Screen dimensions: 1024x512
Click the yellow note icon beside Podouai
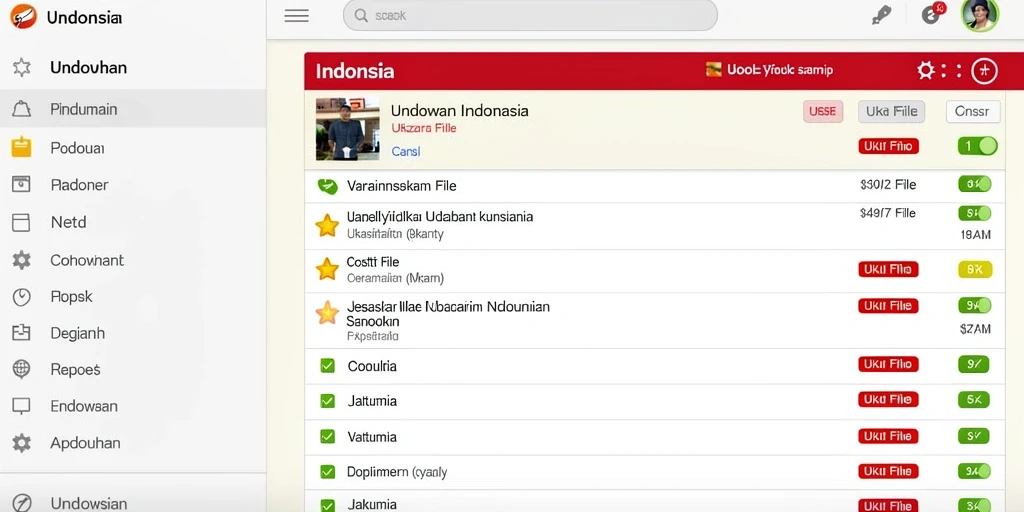[x=22, y=148]
